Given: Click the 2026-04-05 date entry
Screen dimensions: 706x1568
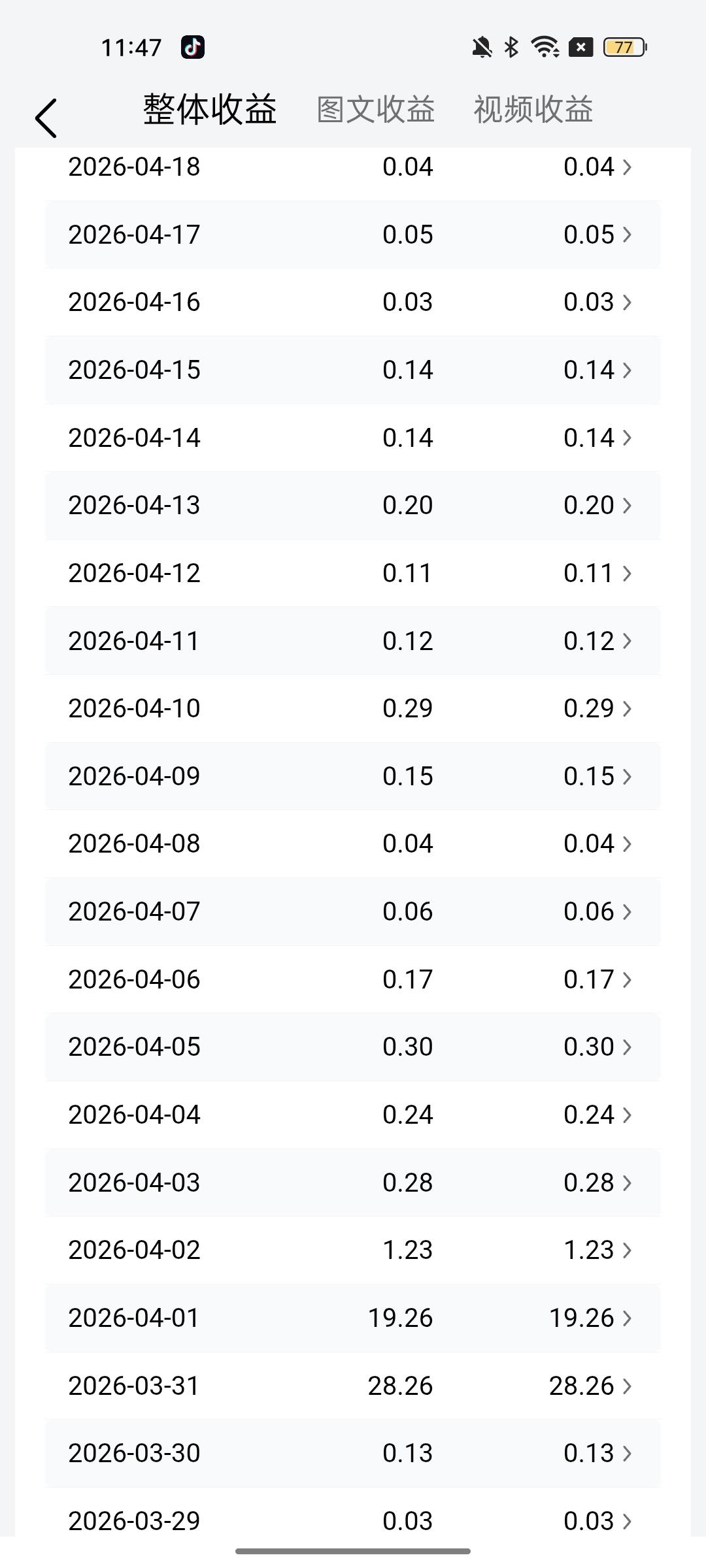Looking at the screenshot, I should tap(134, 1047).
